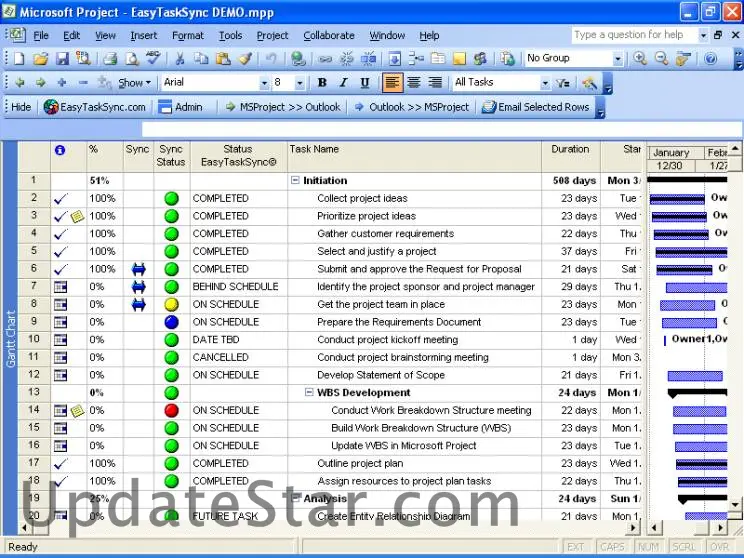Screen dimensions: 744x558
Task: Toggle italic formatting
Action: (x=344, y=83)
